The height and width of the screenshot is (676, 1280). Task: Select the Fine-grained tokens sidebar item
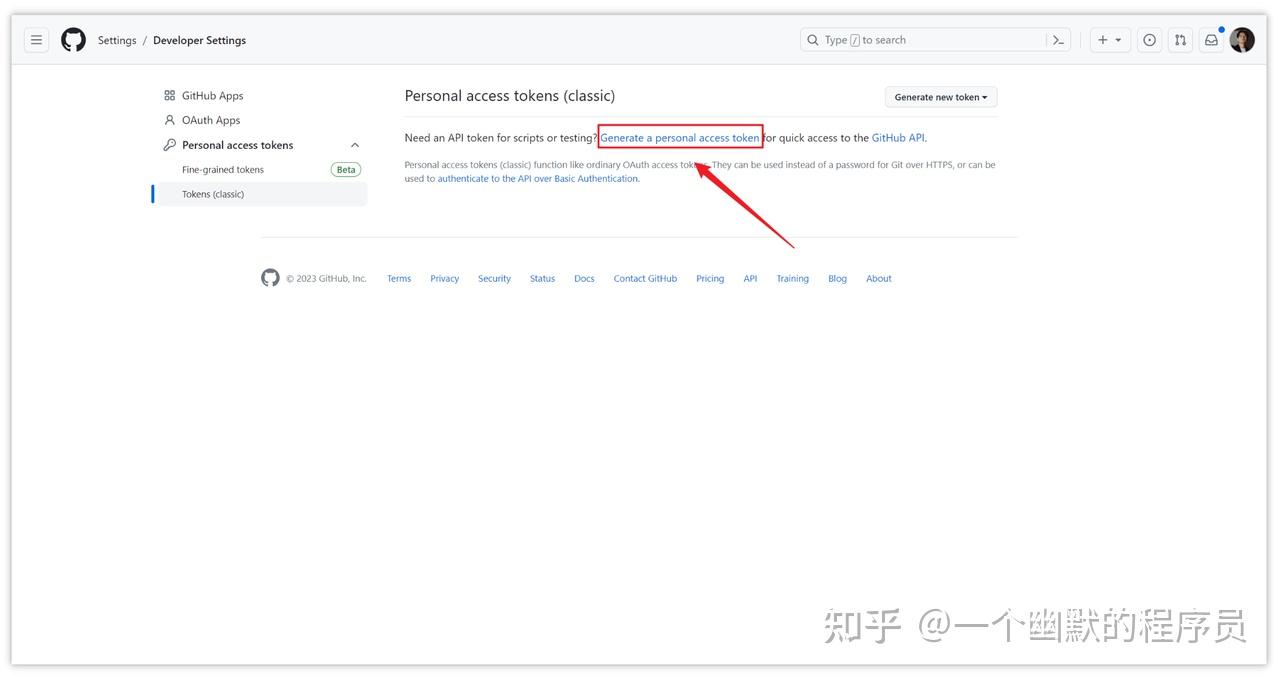(x=222, y=169)
